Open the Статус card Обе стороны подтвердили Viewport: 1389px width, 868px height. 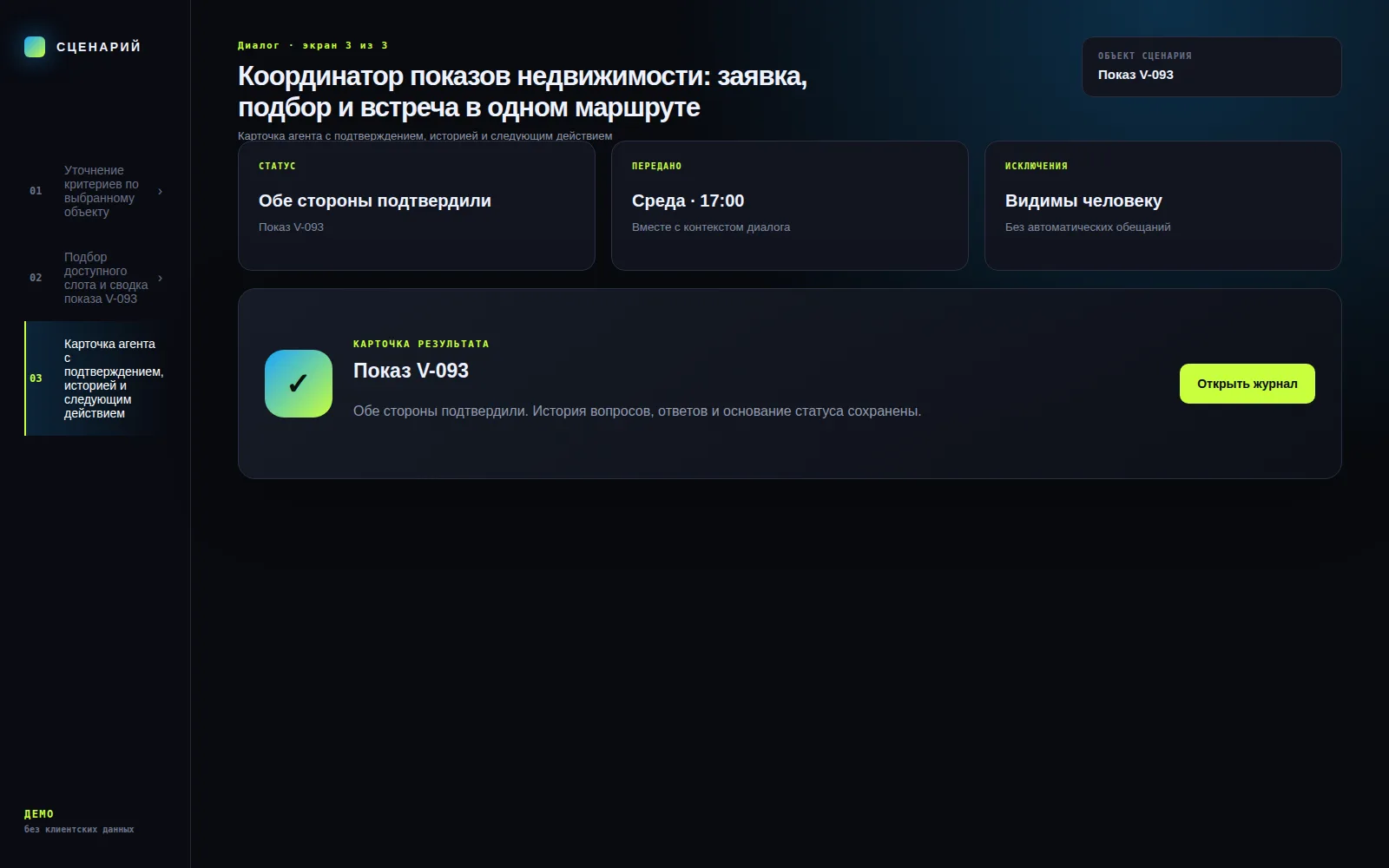pyautogui.click(x=417, y=206)
